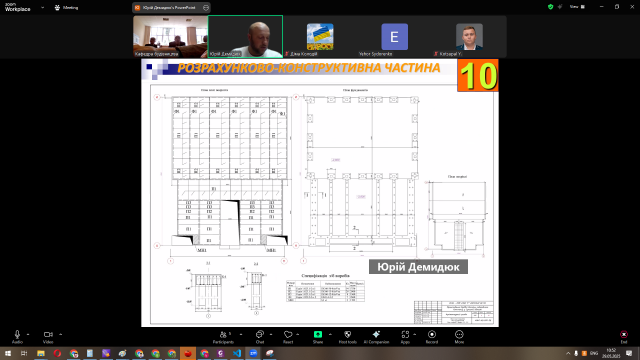Image resolution: width=640 pixels, height=360 pixels.
Task: Click the green encryption shield icon
Action: (550, 7)
